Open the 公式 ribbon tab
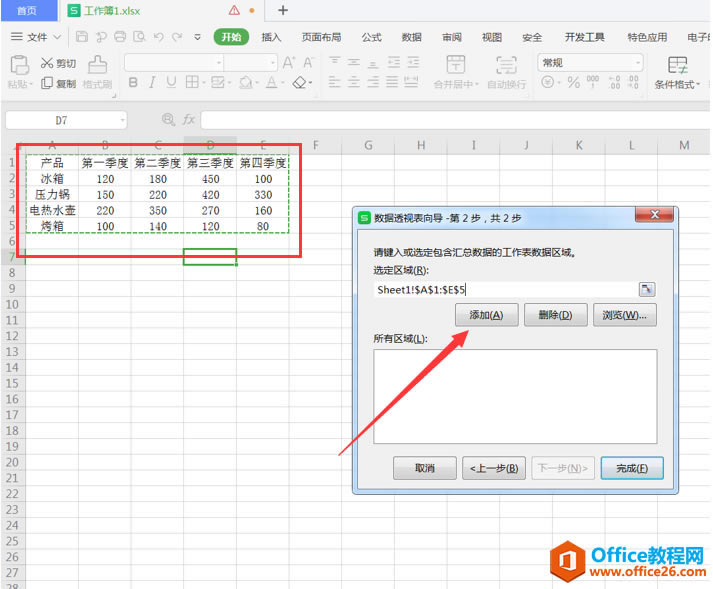Viewport: 713px width, 589px height. (x=372, y=37)
